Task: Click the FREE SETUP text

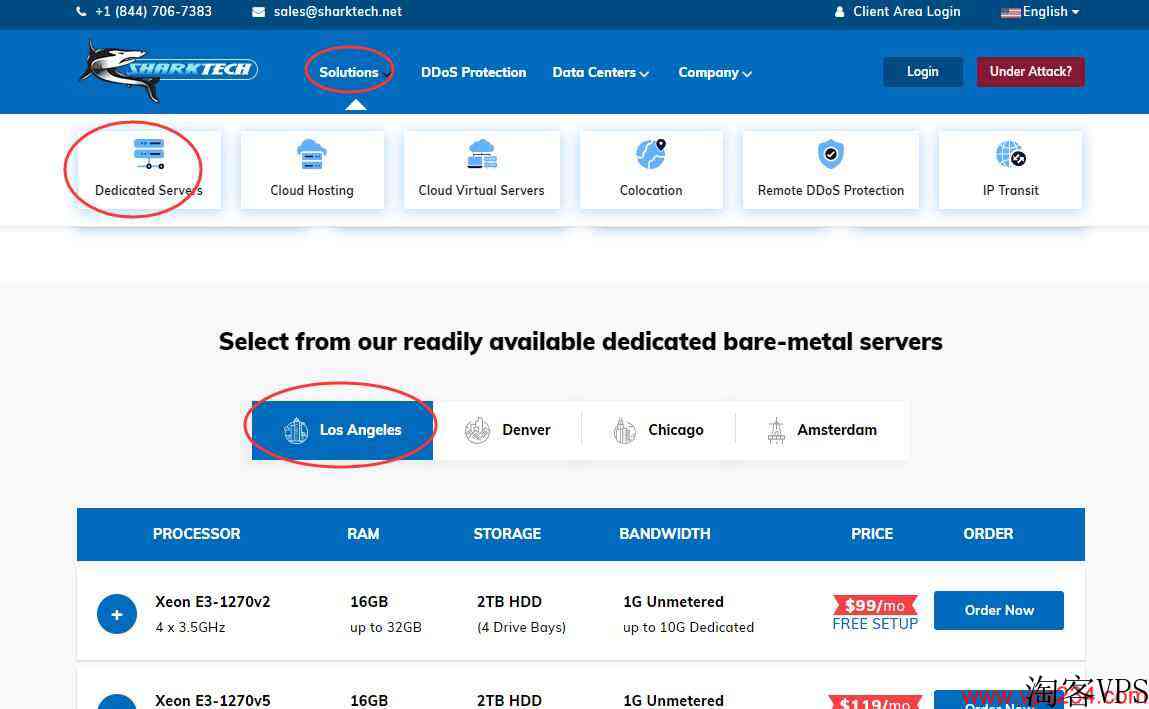Action: point(875,624)
